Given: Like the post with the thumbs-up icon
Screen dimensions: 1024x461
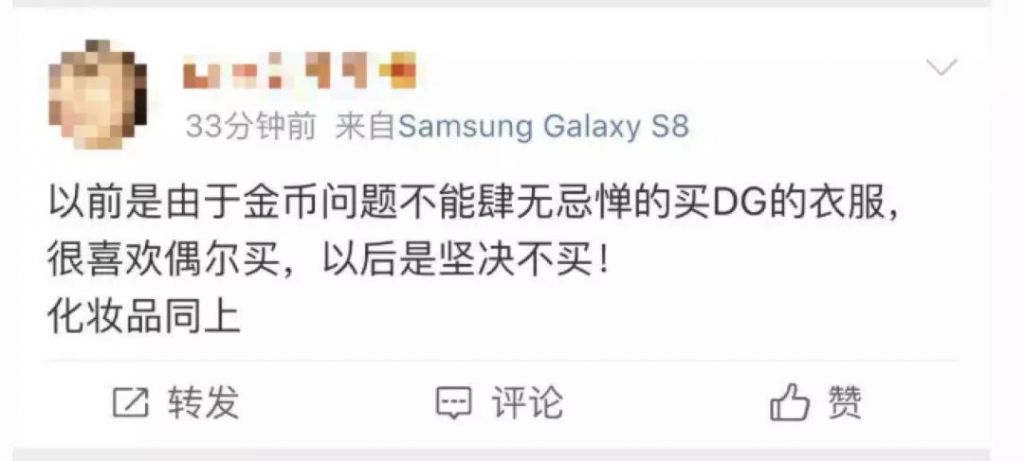Looking at the screenshot, I should pos(790,402).
